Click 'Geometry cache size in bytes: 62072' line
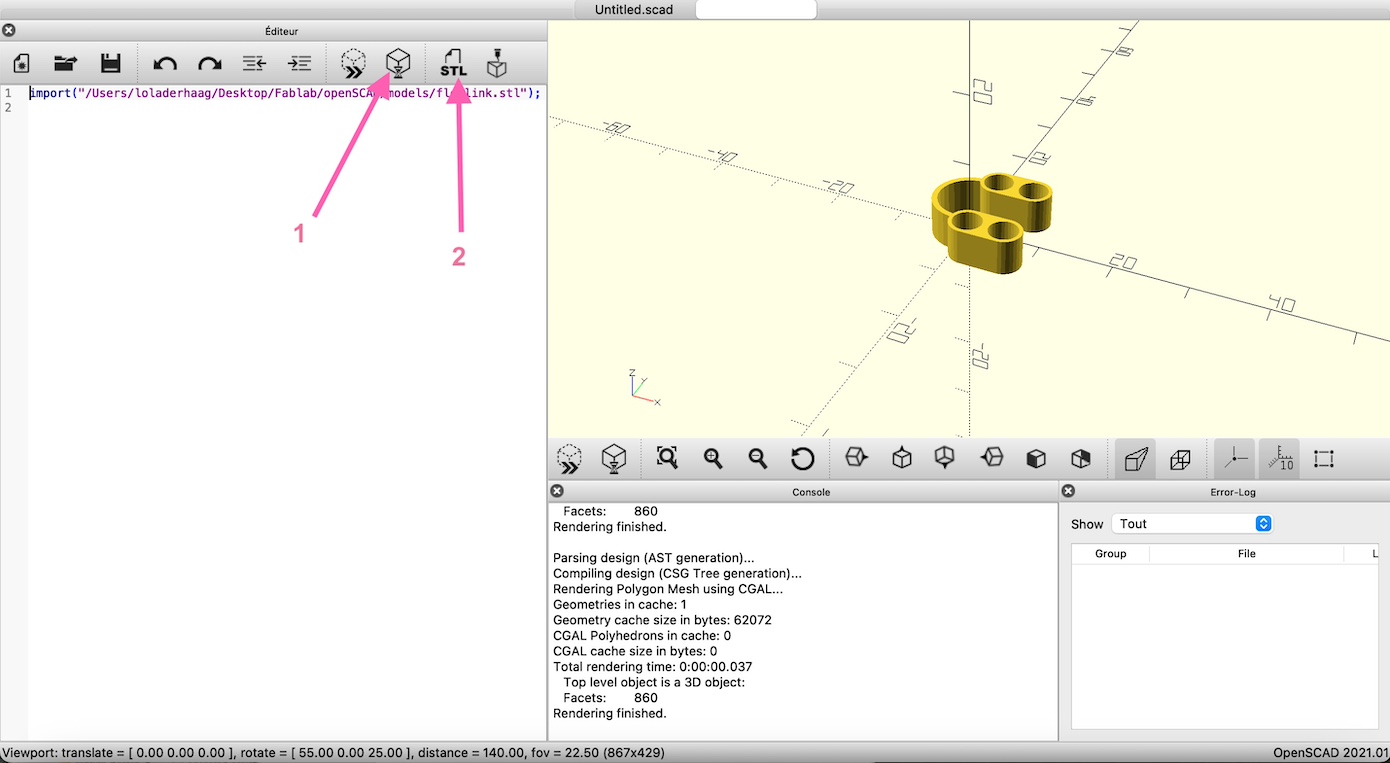The width and height of the screenshot is (1390, 763). 662,620
